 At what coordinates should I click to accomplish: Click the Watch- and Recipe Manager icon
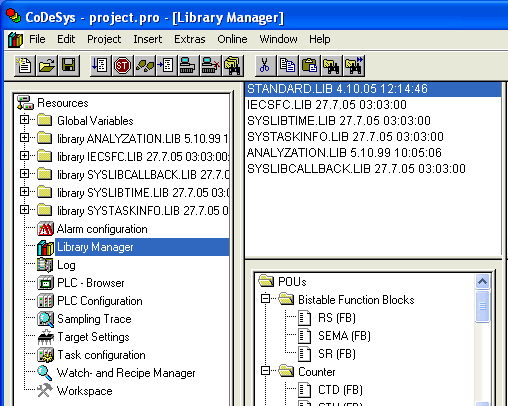[45, 373]
